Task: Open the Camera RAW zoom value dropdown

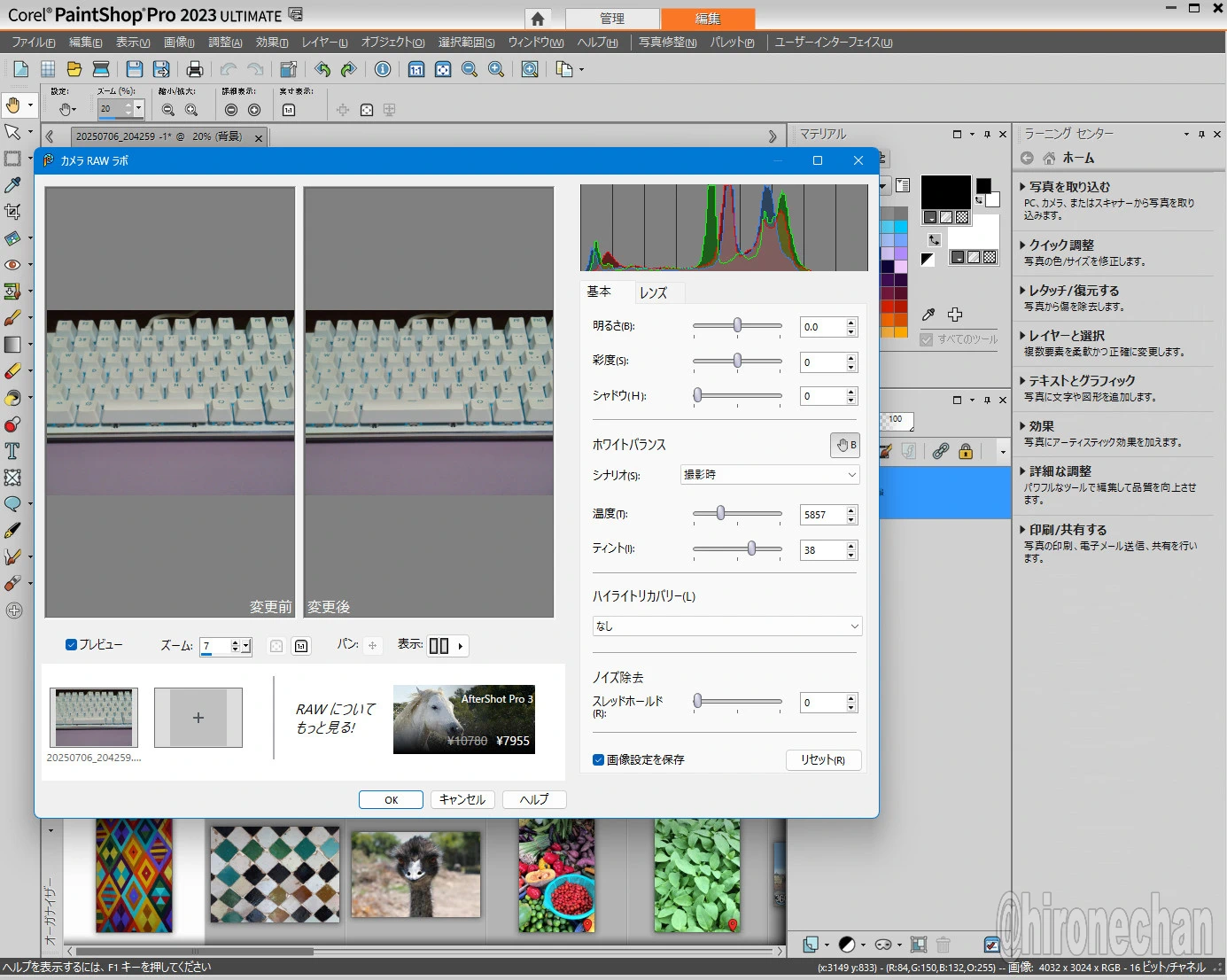Action: (x=246, y=646)
